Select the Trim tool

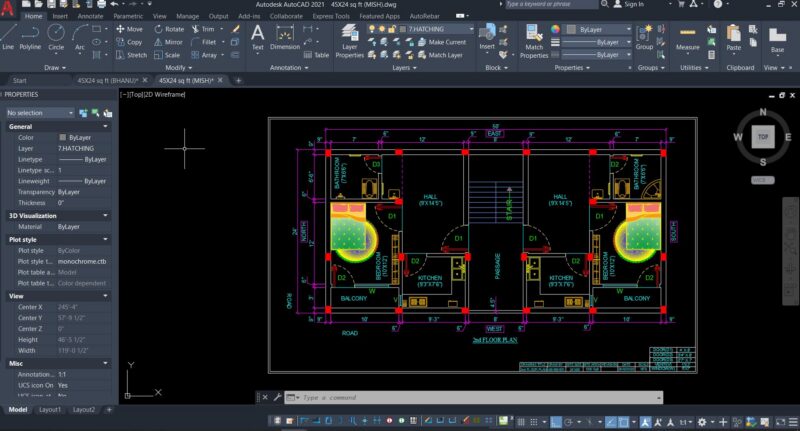pos(203,29)
